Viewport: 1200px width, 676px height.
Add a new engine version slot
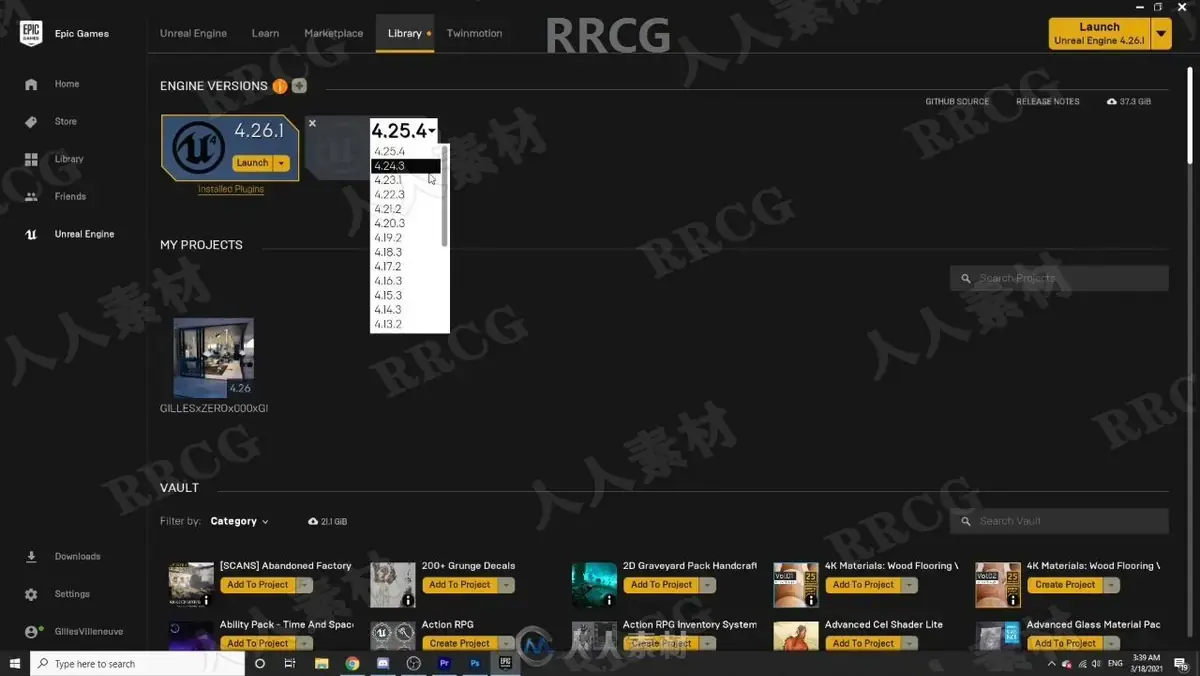298,86
